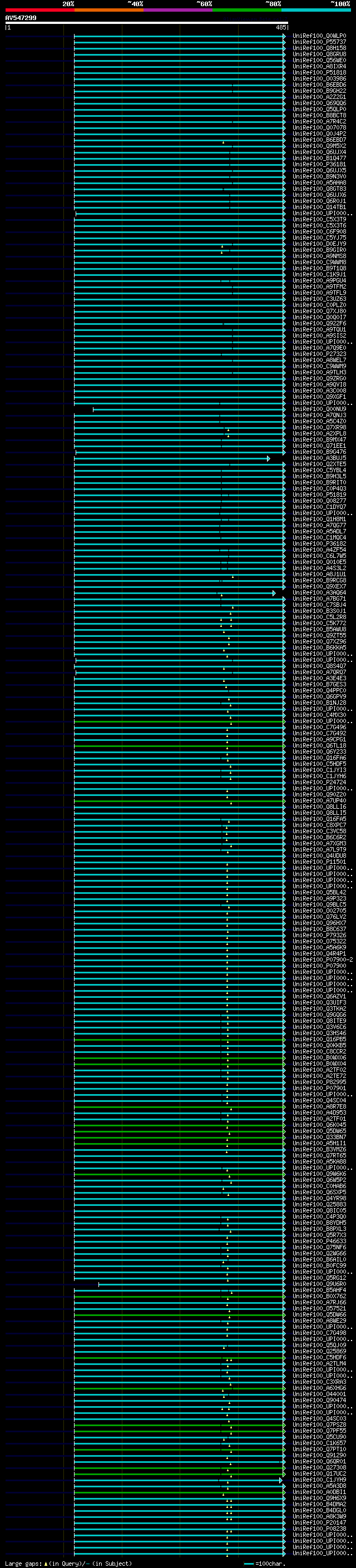Select the red 20% identity color segment
The width and height of the screenshot is (356, 1568).
tap(40, 10)
